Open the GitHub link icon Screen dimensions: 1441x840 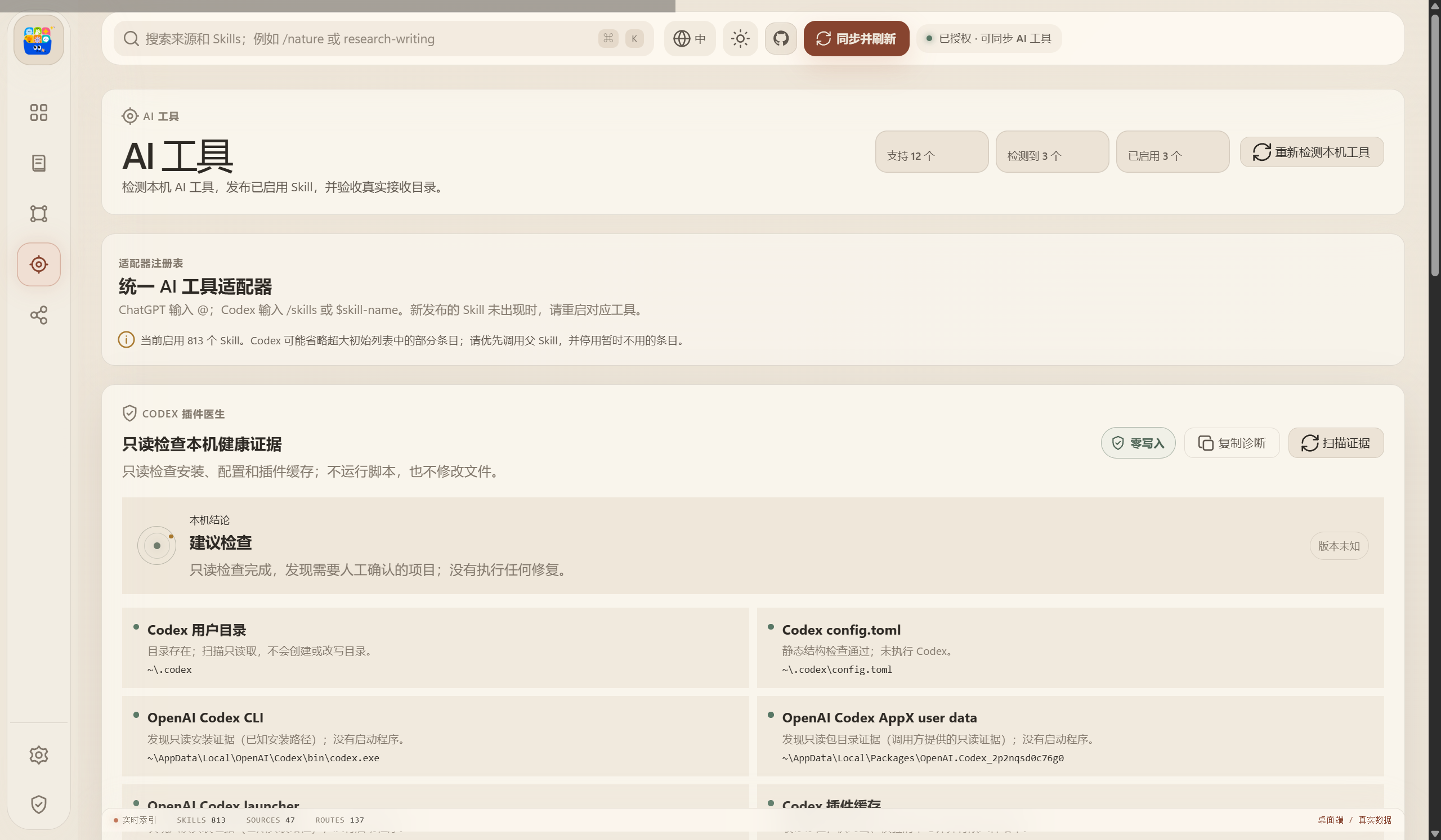pyautogui.click(x=781, y=39)
